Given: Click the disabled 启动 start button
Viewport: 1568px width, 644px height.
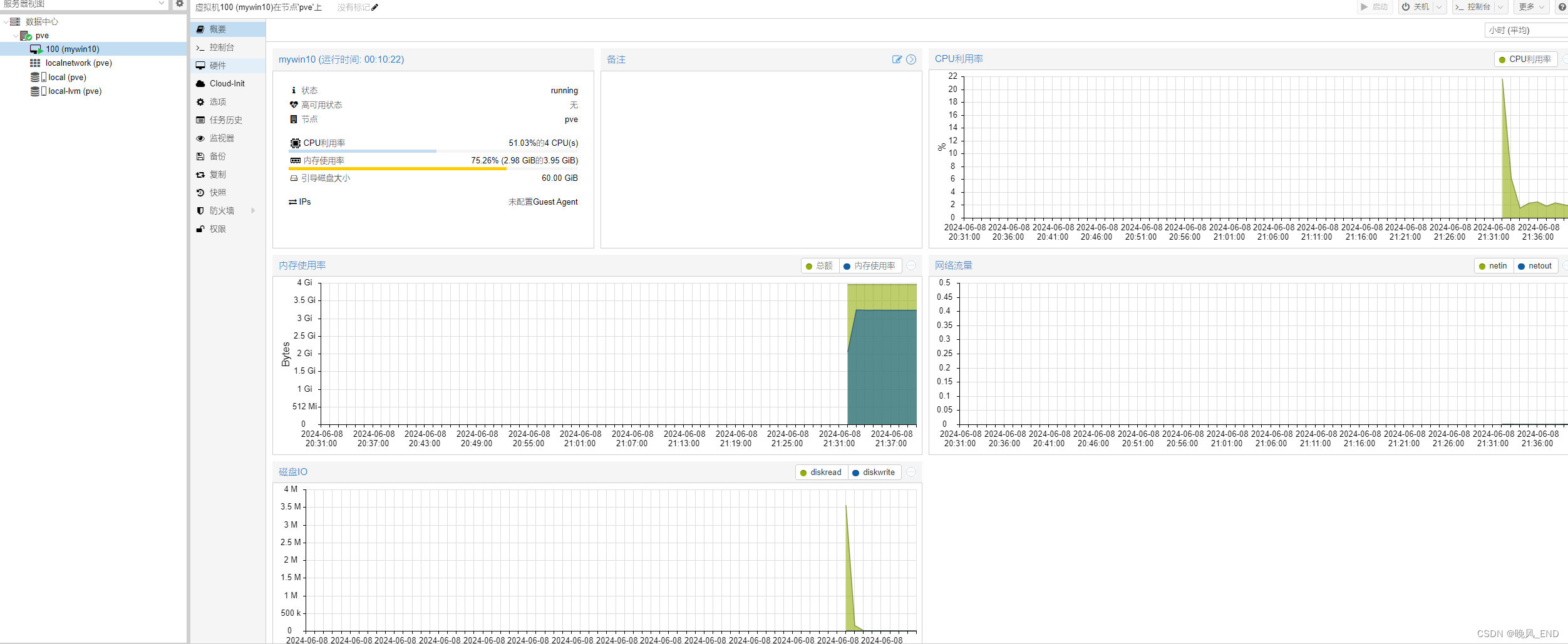Looking at the screenshot, I should pos(1374,7).
